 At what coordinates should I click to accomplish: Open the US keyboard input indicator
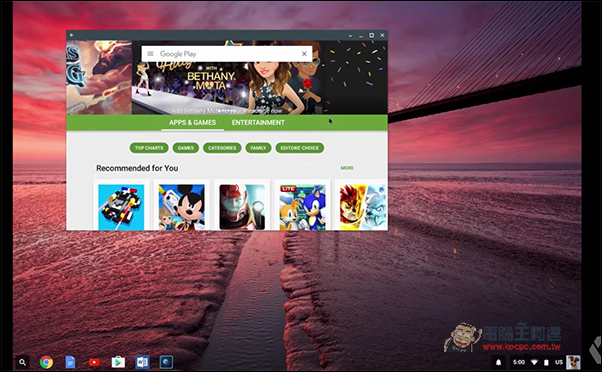point(559,362)
